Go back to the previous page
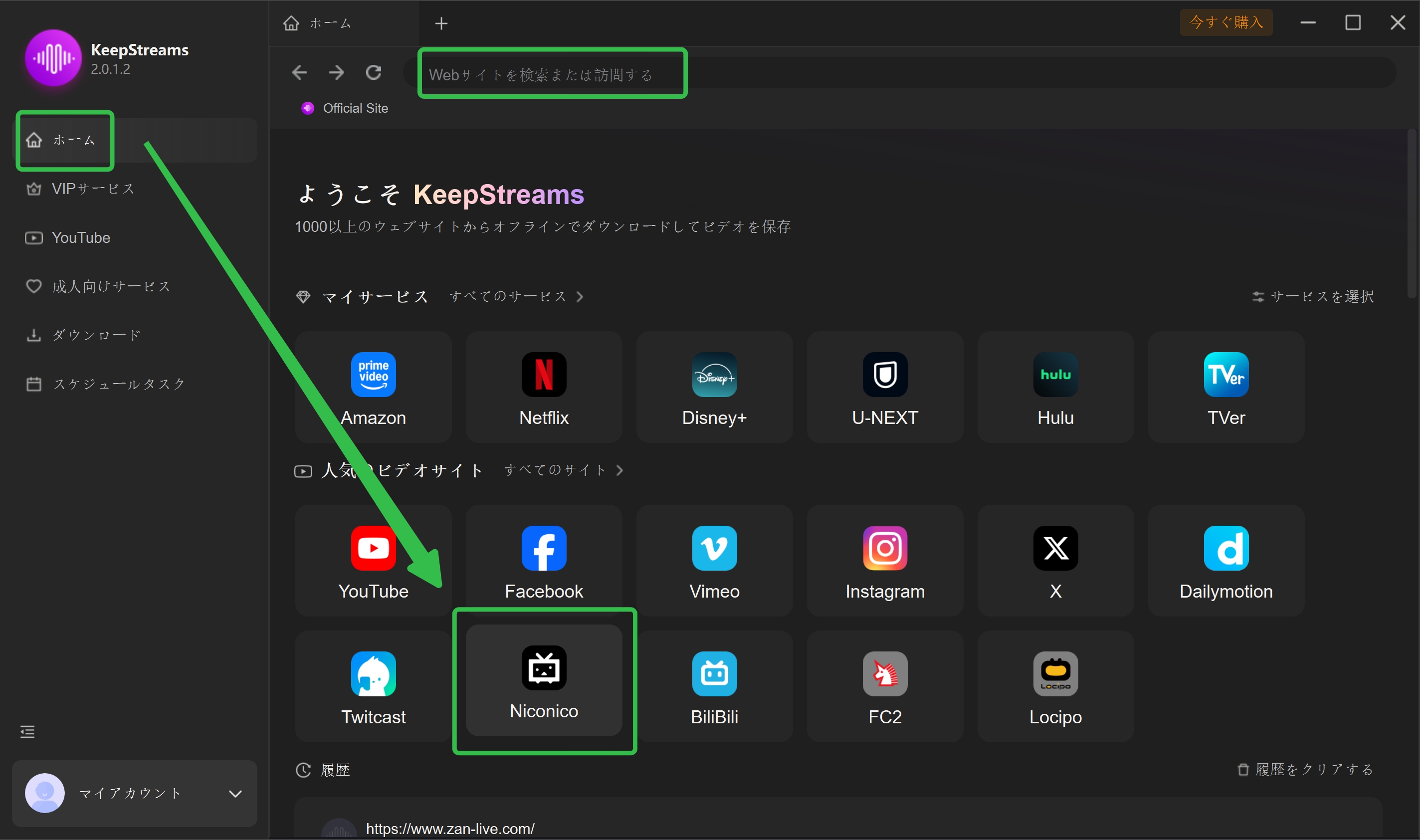The image size is (1420, 840). [299, 72]
